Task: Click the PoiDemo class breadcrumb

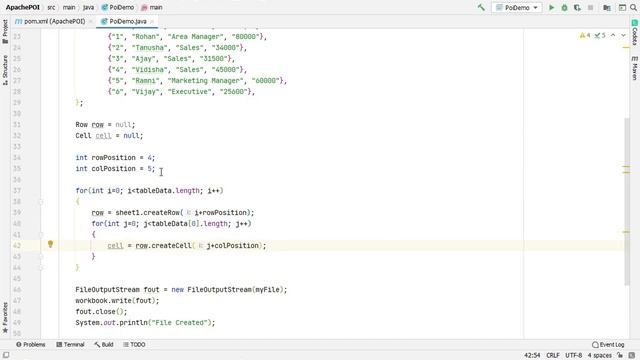Action: (118, 7)
